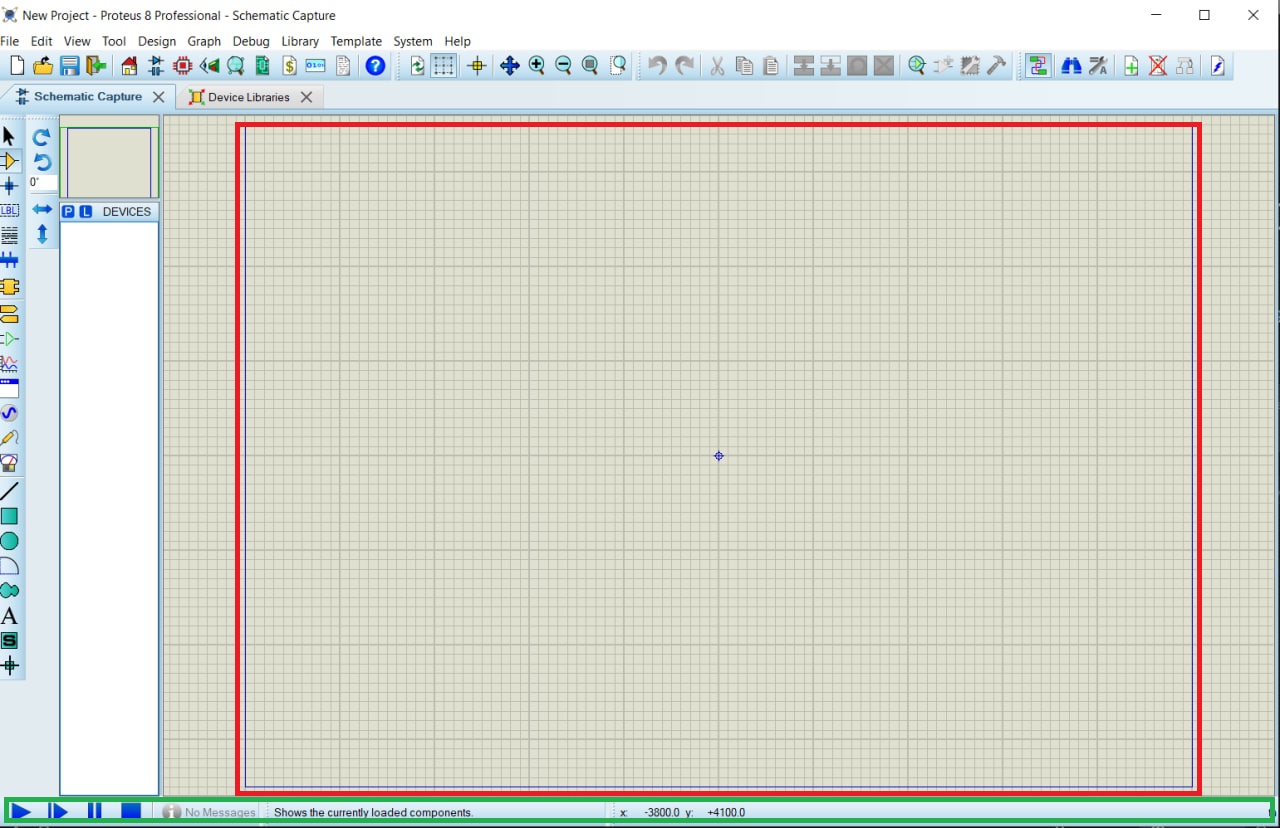Select the Junction dot mode tool
The width and height of the screenshot is (1280, 828).
(x=9, y=186)
